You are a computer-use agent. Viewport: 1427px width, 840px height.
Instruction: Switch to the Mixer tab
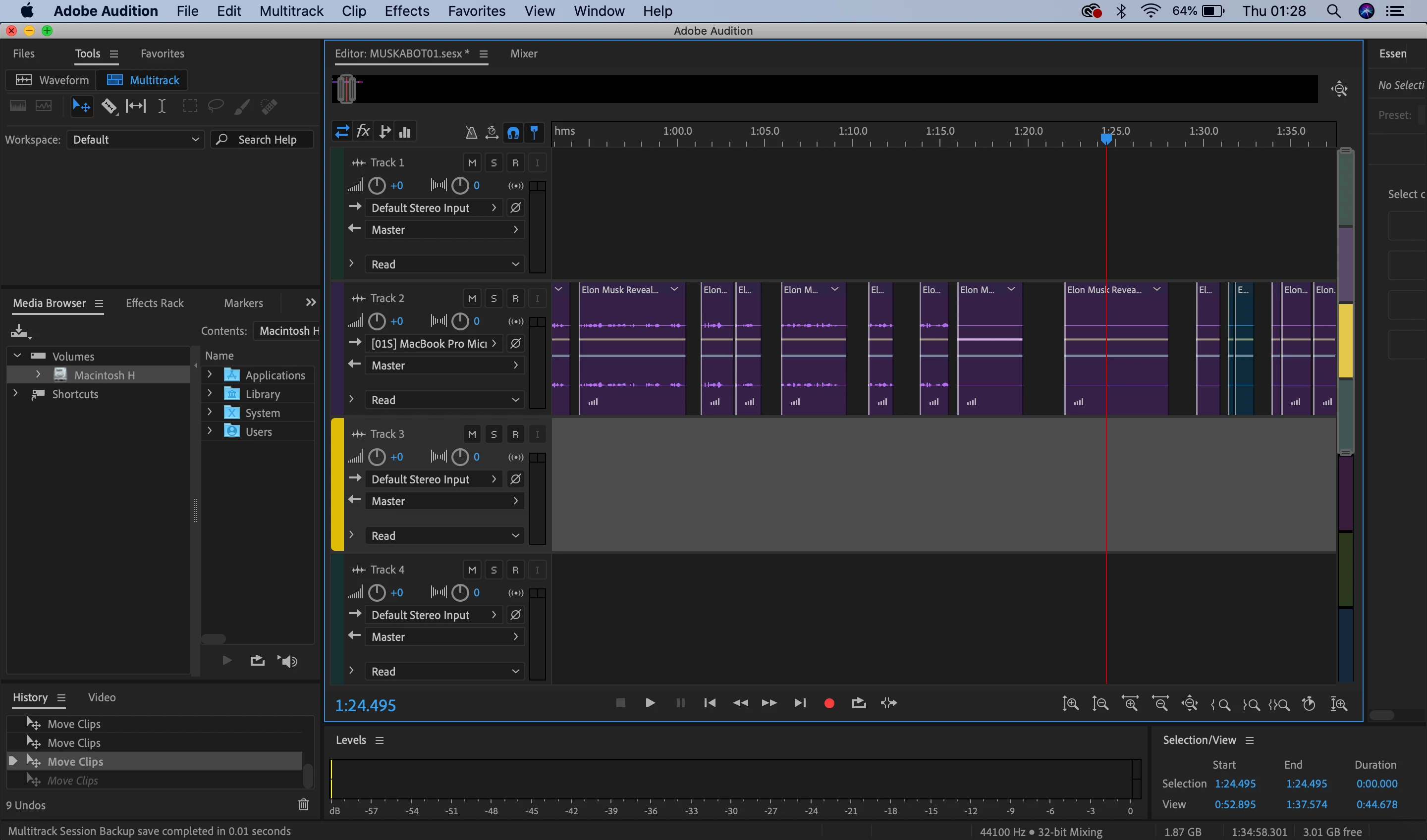(523, 54)
